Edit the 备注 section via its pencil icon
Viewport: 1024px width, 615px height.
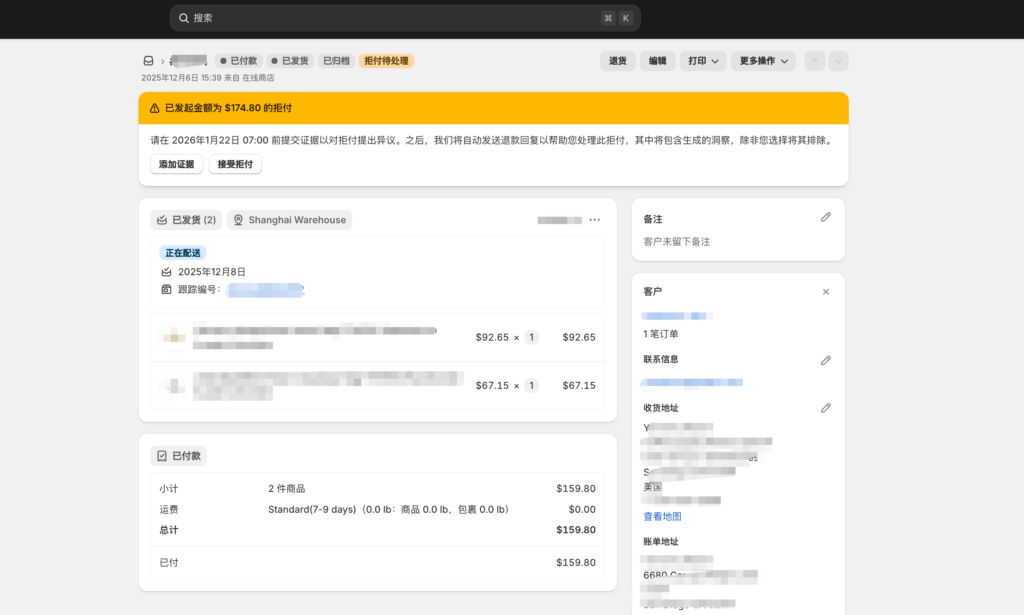pyautogui.click(x=826, y=217)
